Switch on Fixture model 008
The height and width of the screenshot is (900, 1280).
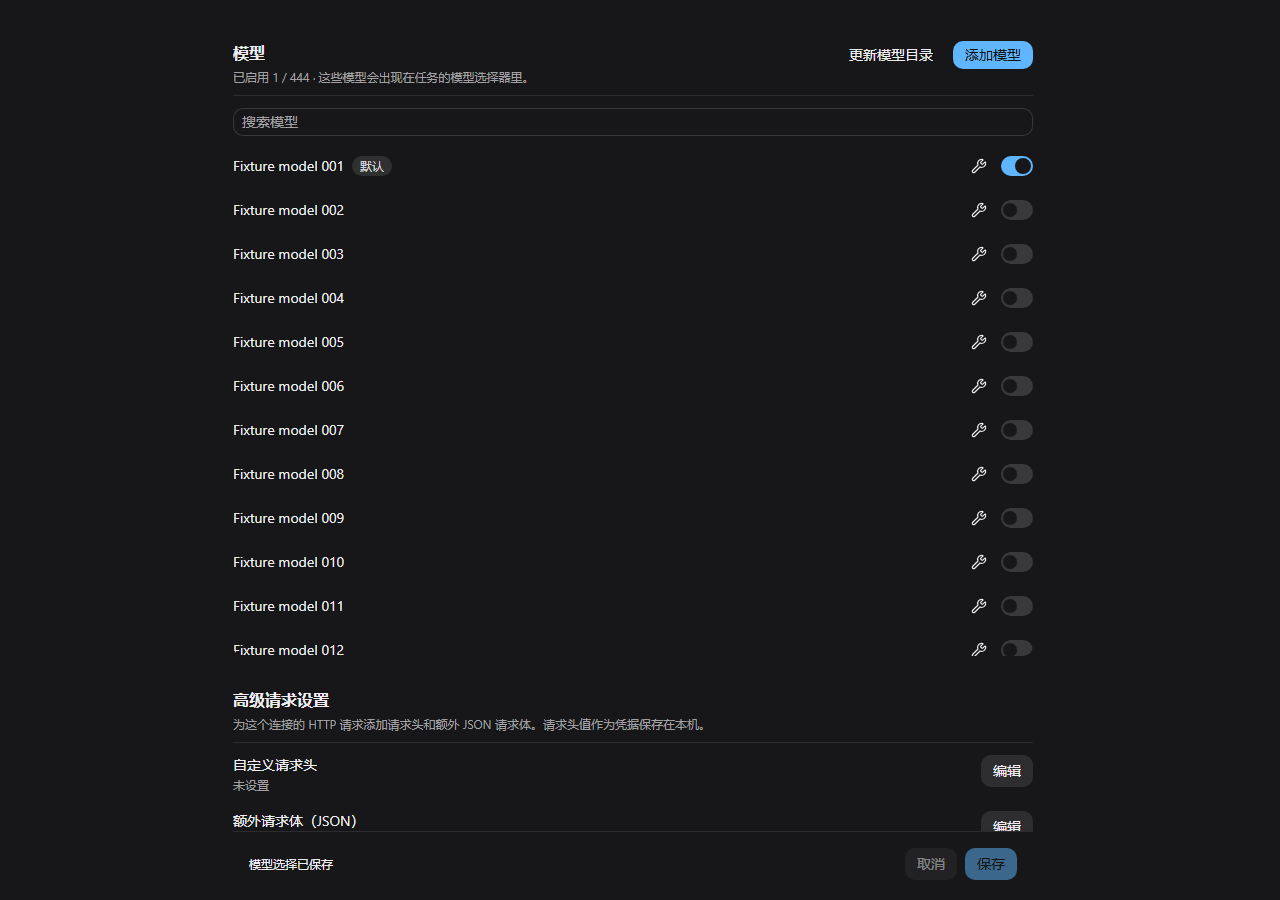point(1017,474)
